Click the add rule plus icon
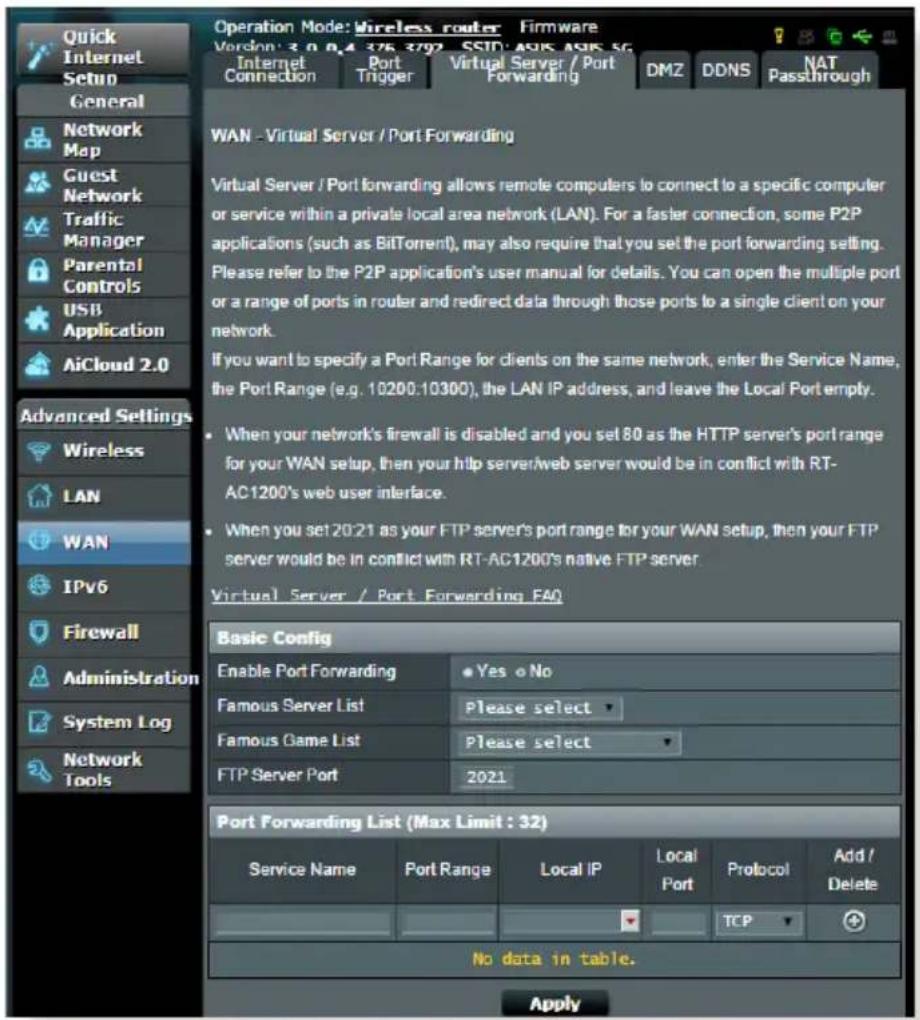920x1020 pixels. click(x=854, y=921)
